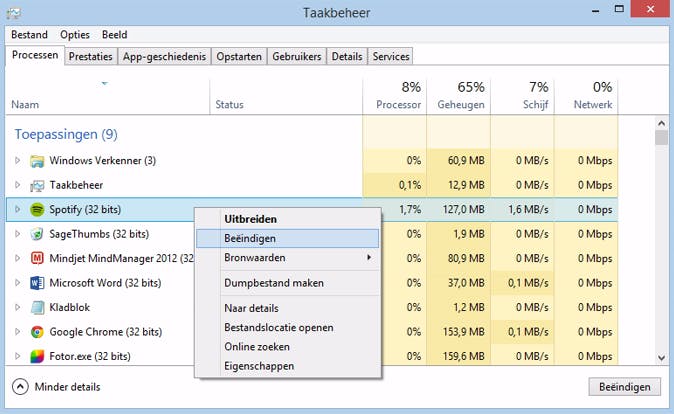Image resolution: width=674 pixels, height=414 pixels.
Task: Open the Bestand menu
Action: click(29, 35)
